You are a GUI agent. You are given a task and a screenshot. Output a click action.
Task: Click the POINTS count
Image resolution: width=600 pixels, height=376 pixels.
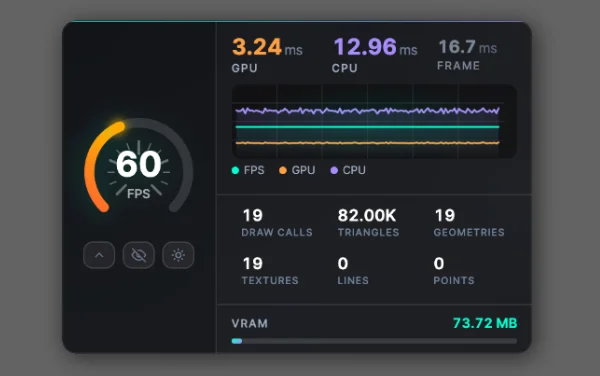(x=439, y=264)
